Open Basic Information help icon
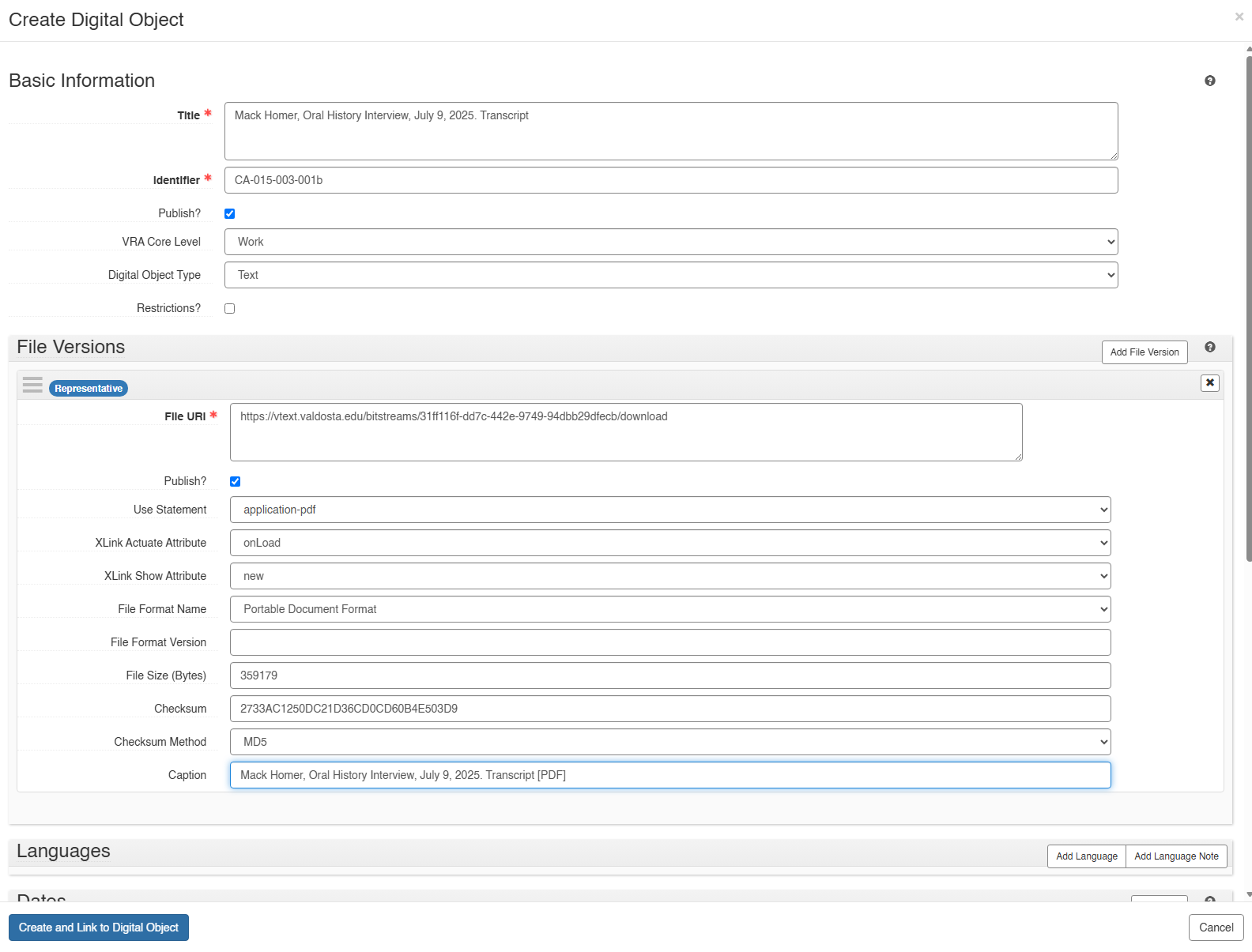 tap(1209, 81)
